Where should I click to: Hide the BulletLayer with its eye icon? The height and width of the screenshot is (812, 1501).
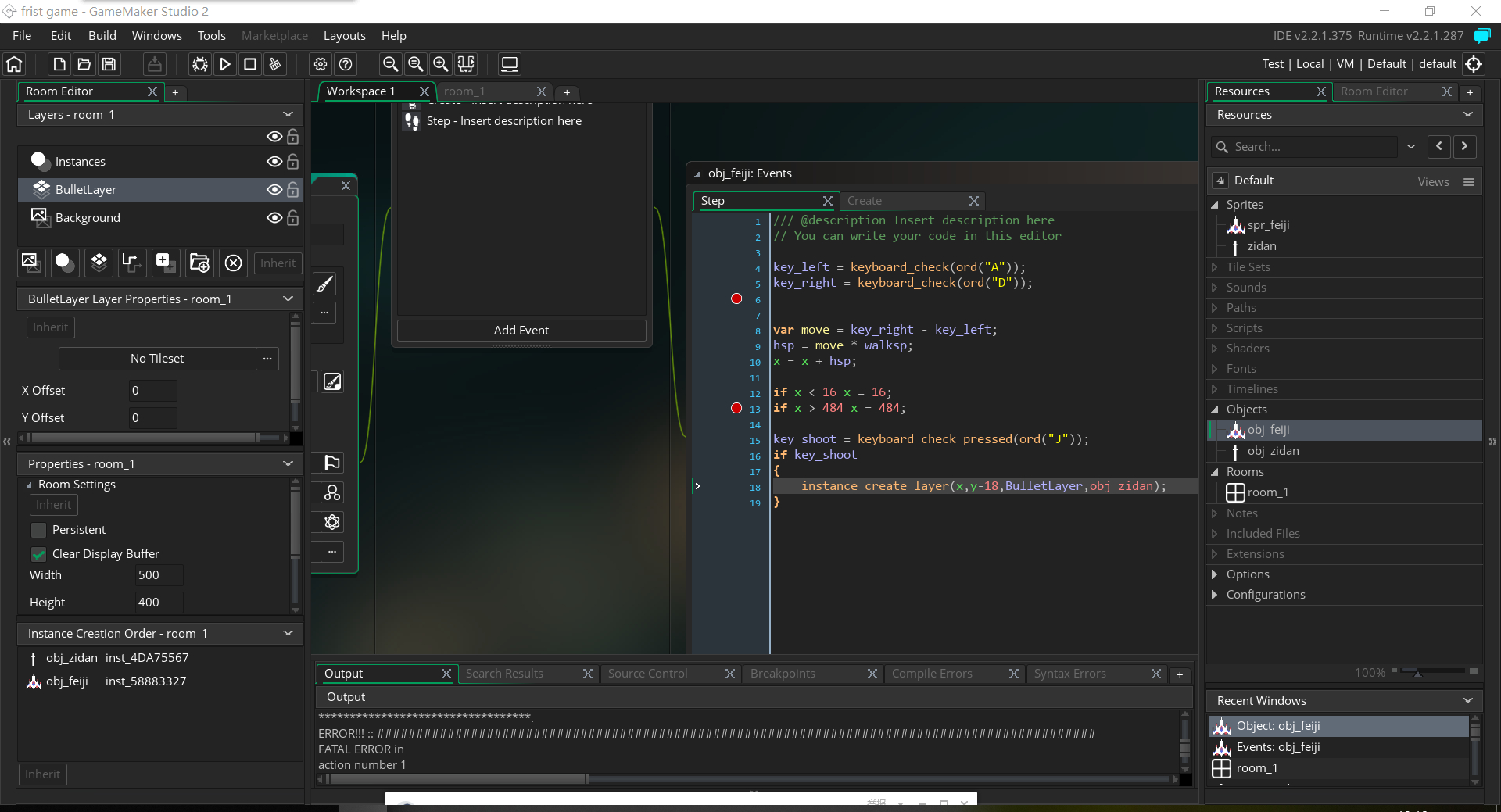tap(274, 190)
